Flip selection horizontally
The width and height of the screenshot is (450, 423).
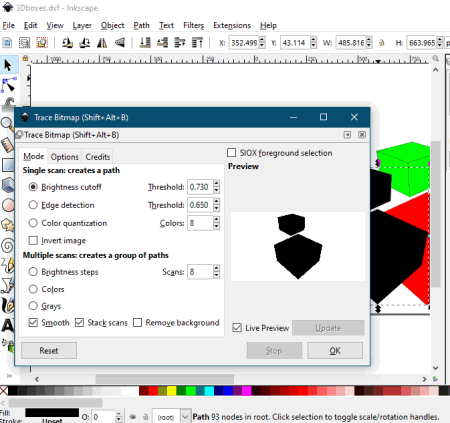pos(102,43)
